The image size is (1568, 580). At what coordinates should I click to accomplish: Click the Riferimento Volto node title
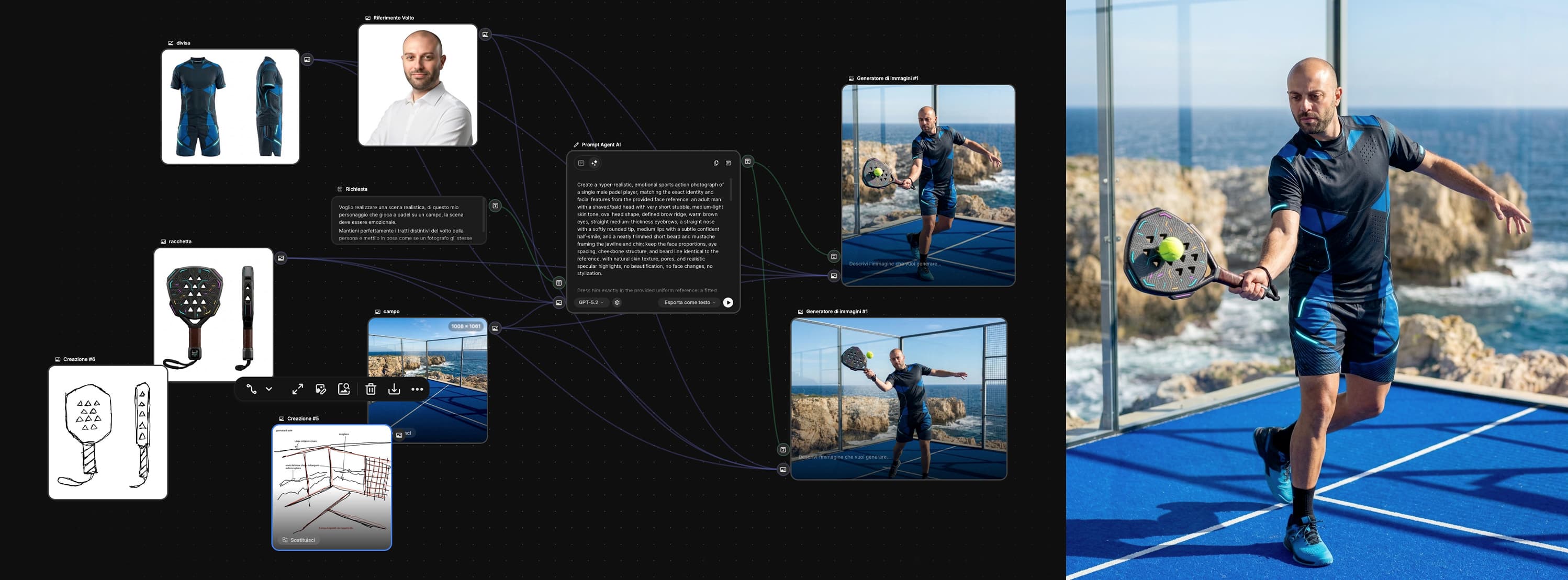point(393,18)
